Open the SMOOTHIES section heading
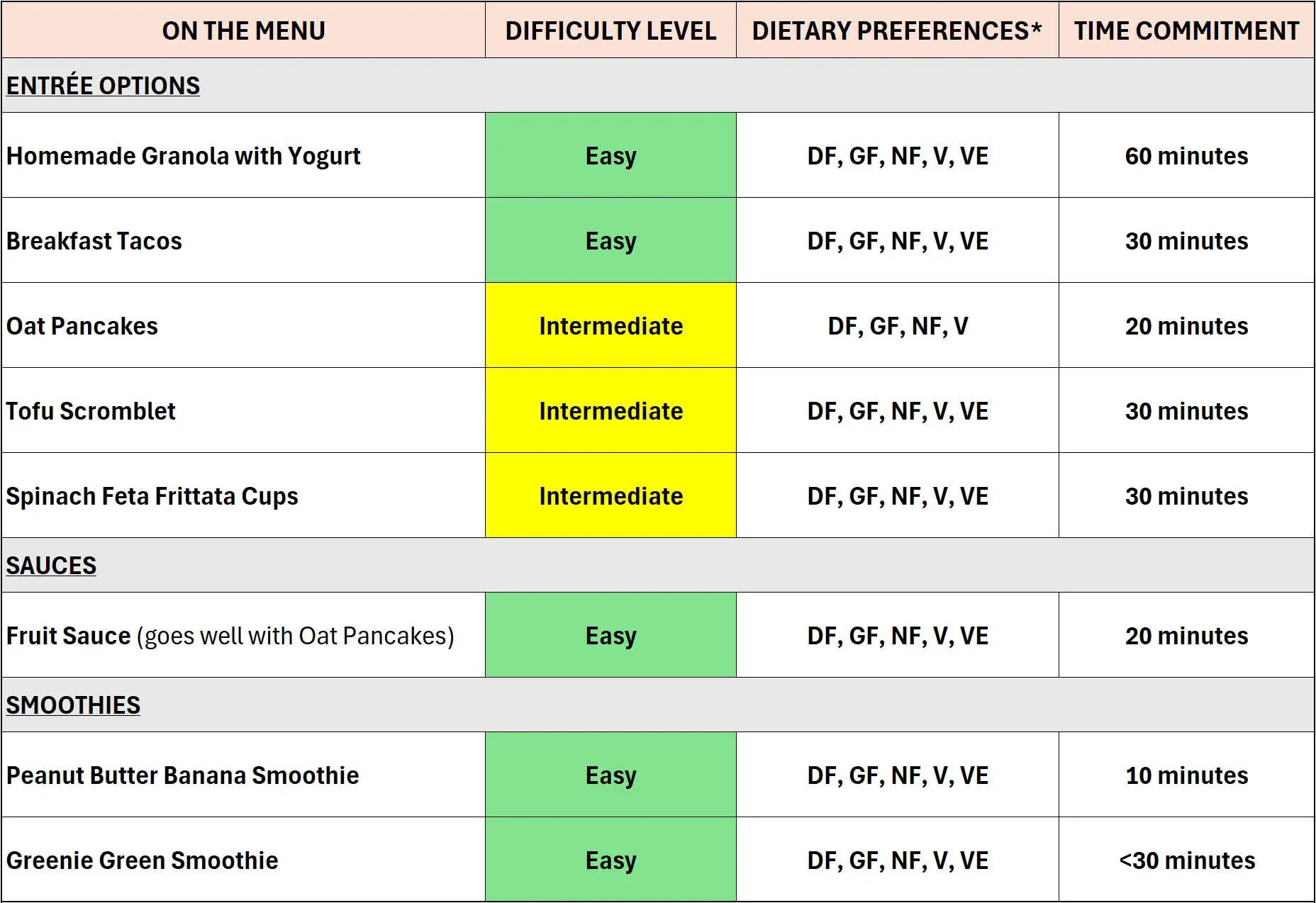Image resolution: width=1316 pixels, height=903 pixels. pyautogui.click(x=73, y=705)
